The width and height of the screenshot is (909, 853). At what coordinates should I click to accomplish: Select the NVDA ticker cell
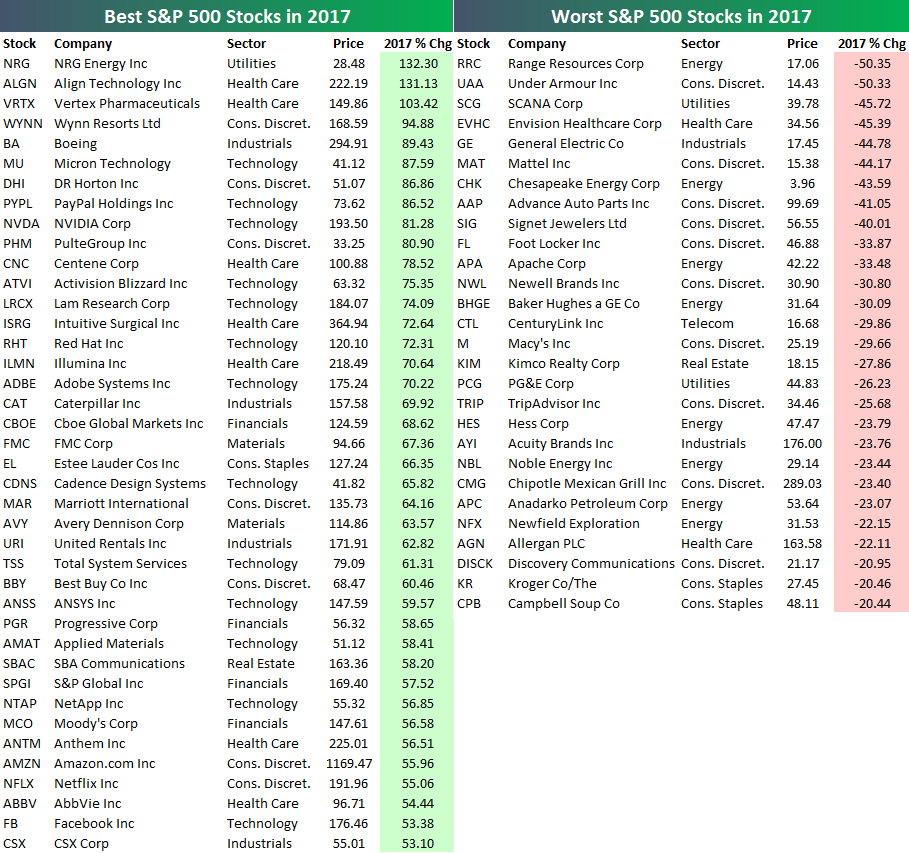pos(18,224)
